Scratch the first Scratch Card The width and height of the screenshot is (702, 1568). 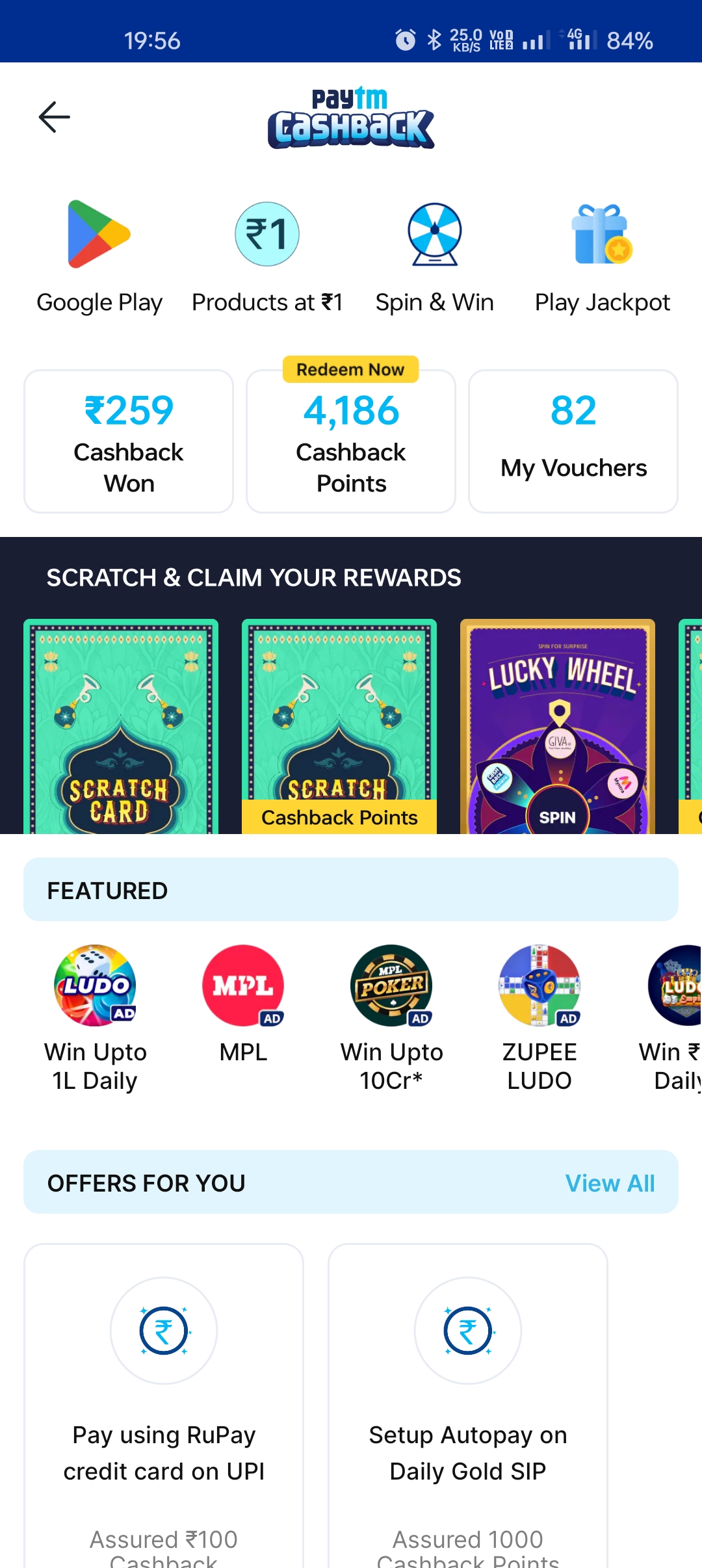pos(121,726)
